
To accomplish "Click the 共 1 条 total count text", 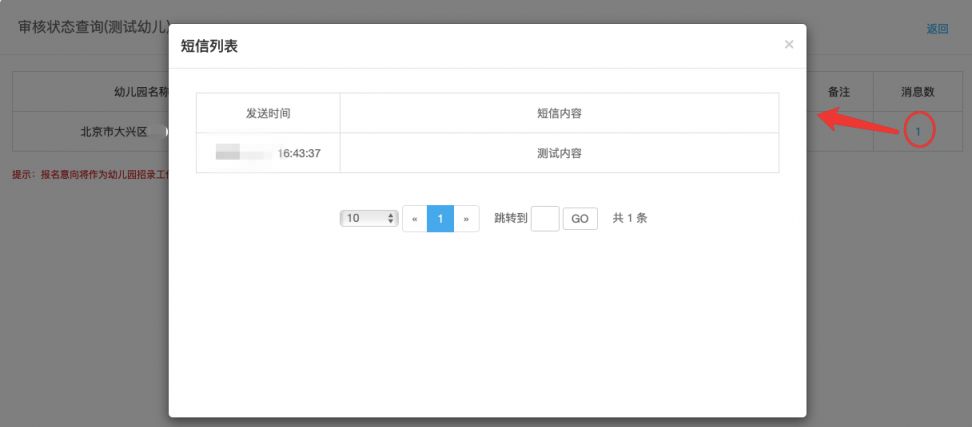I will pyautogui.click(x=630, y=218).
